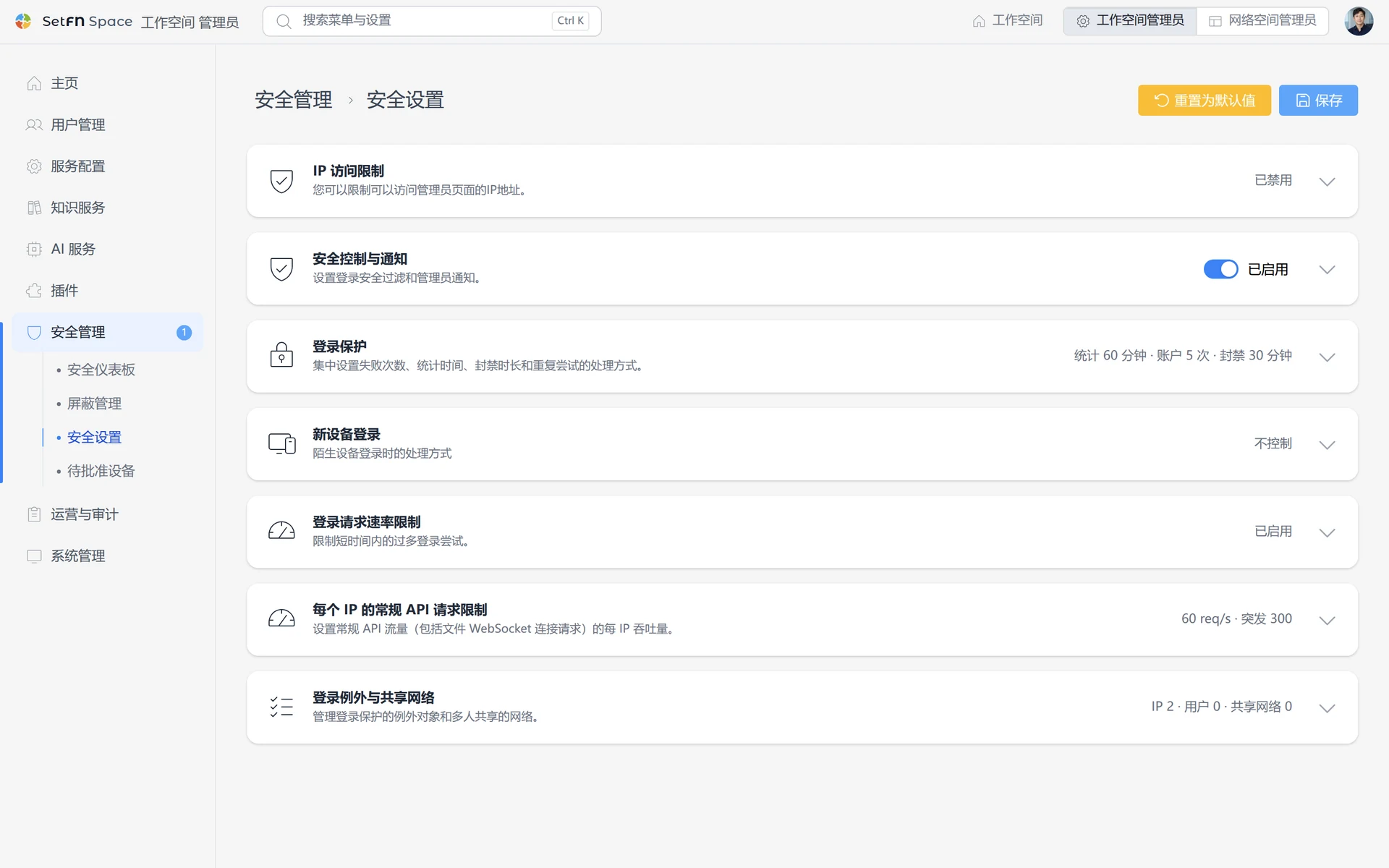1389x868 pixels.
Task: Expand the IP 访问限制 section chevron
Action: [1327, 182]
